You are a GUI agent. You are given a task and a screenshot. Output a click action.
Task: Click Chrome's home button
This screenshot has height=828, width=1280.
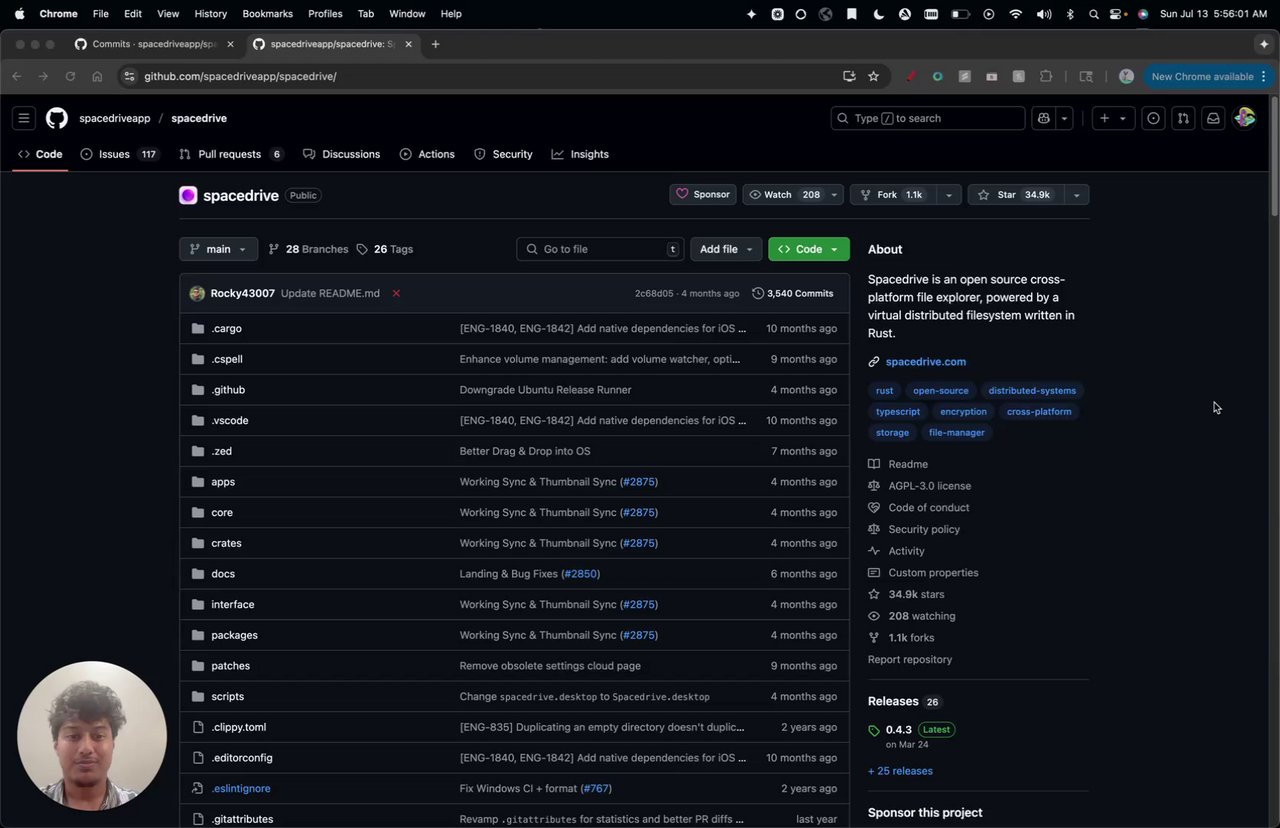(97, 76)
